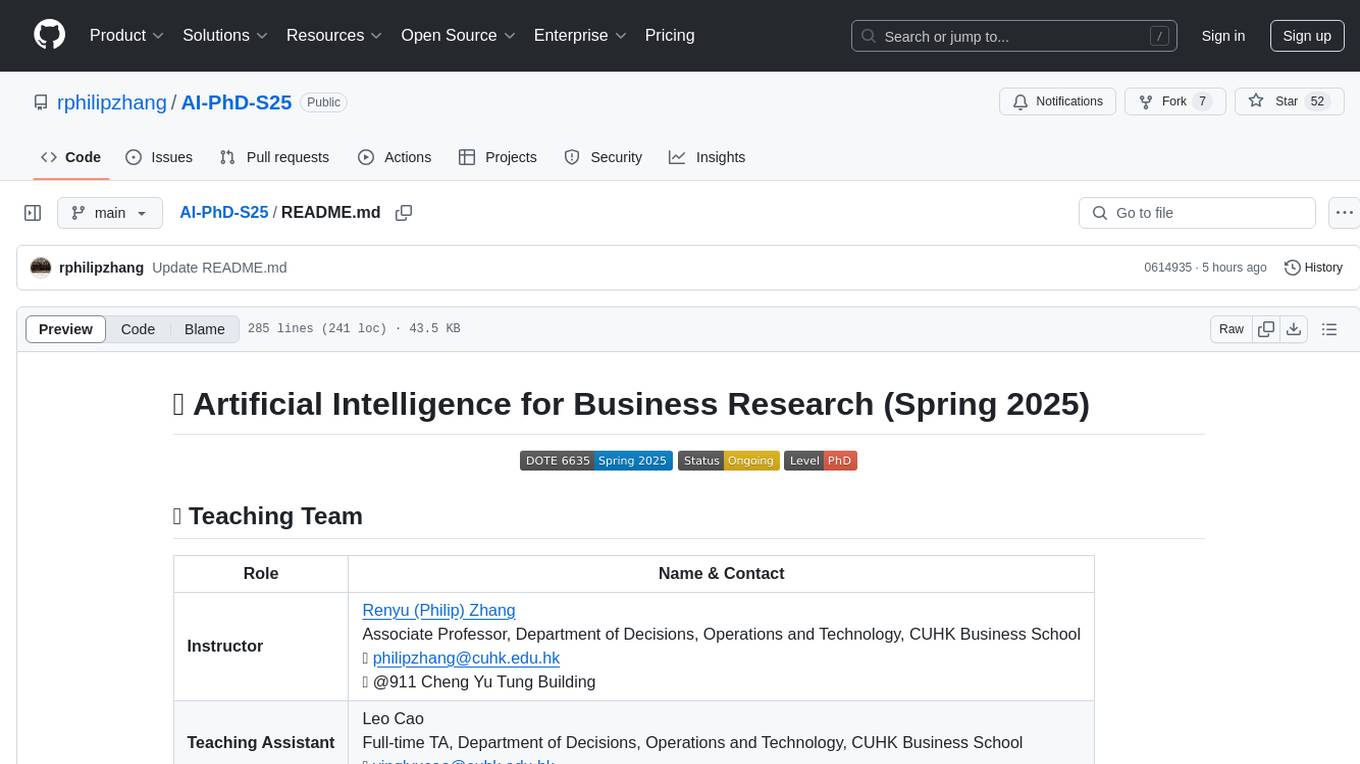Expand the Enterprise menu
This screenshot has height=764, width=1360.
tap(580, 35)
